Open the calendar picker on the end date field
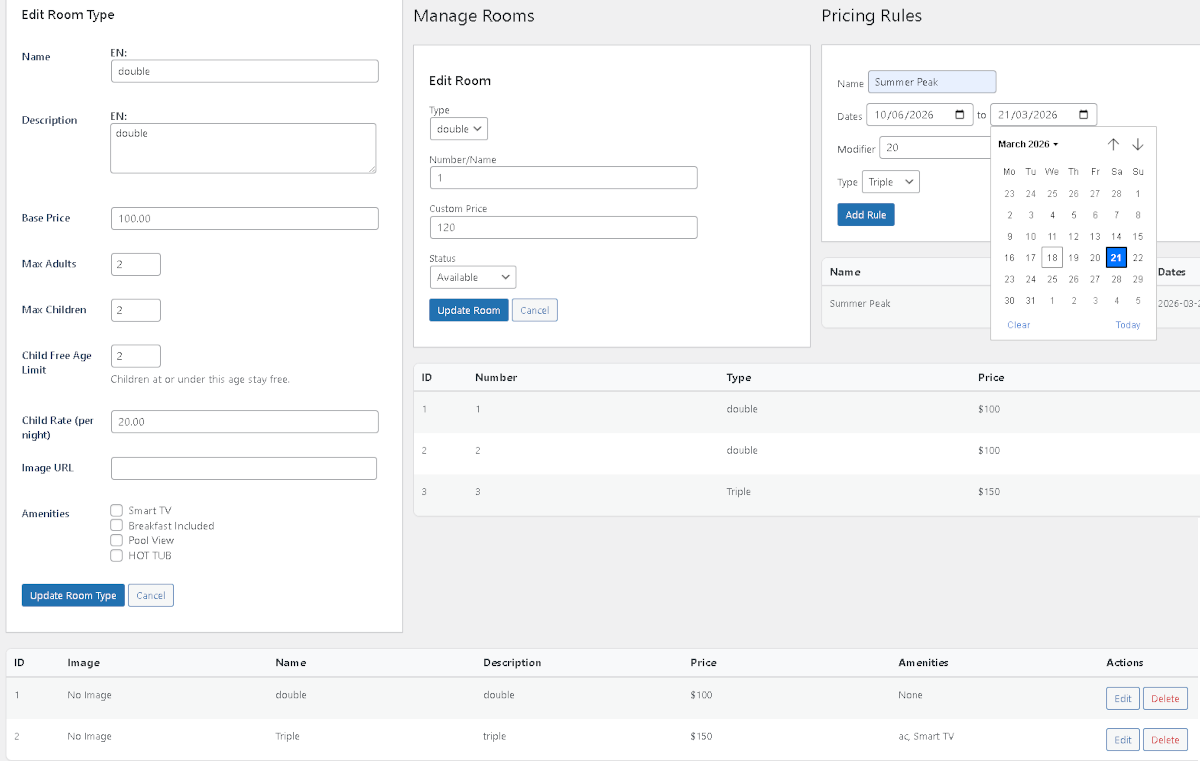 (x=1083, y=114)
